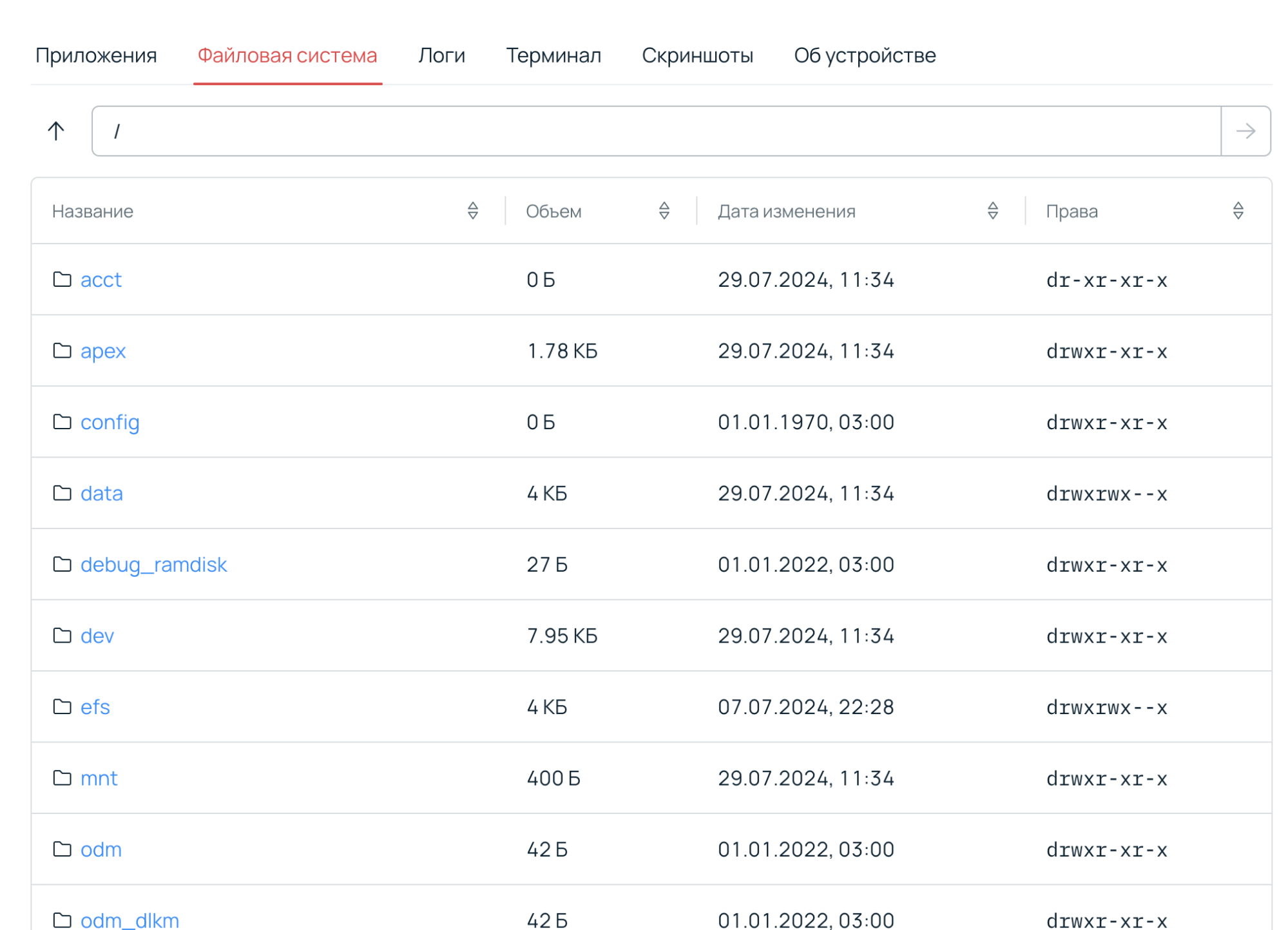Open the Скриншоты tab

tap(697, 55)
